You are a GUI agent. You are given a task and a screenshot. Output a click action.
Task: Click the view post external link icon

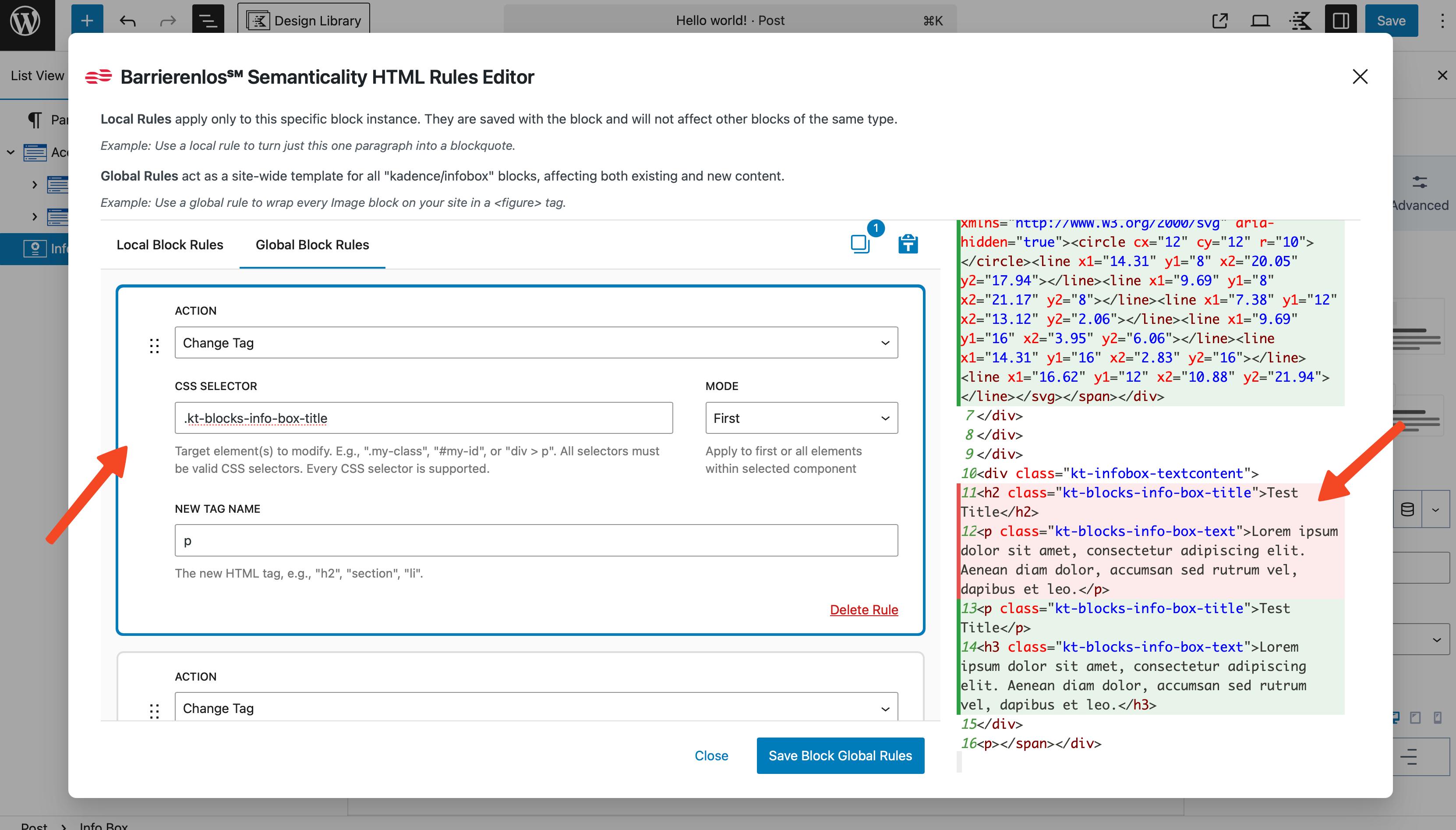1219,21
